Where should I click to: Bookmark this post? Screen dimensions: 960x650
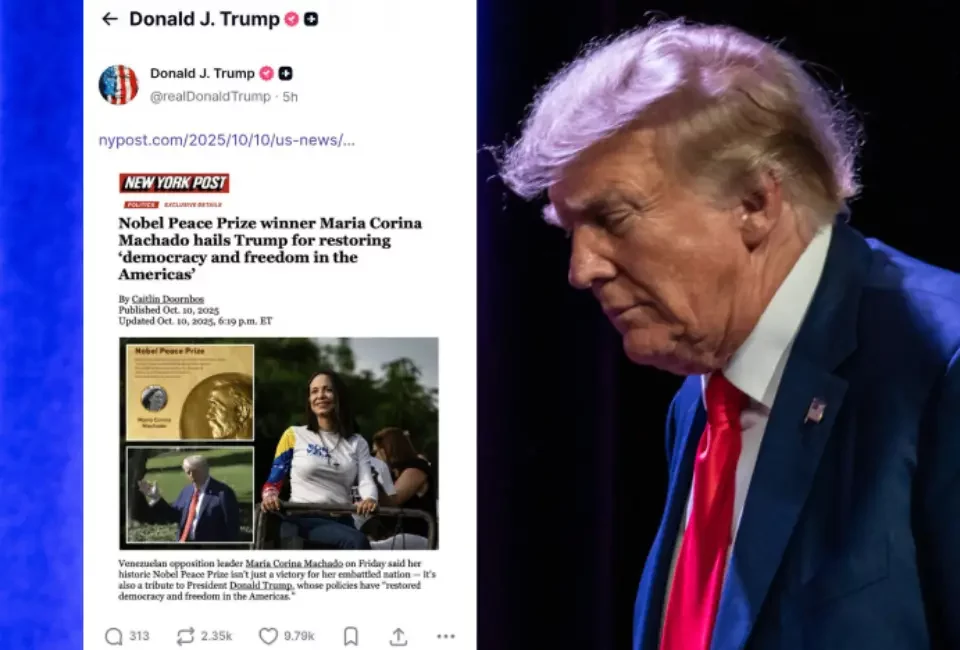coord(351,637)
